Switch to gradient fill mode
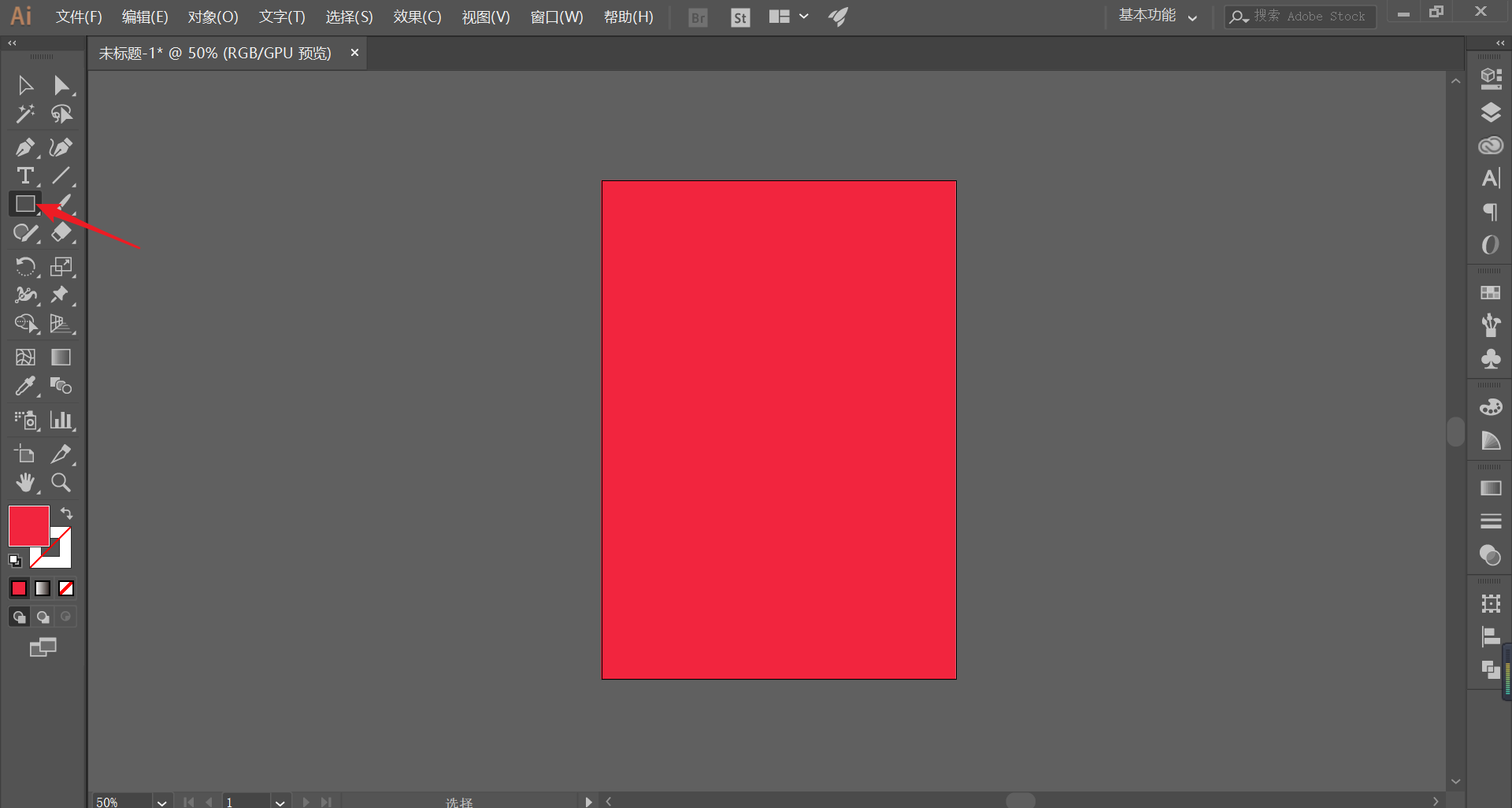The width and height of the screenshot is (1512, 808). 43,588
